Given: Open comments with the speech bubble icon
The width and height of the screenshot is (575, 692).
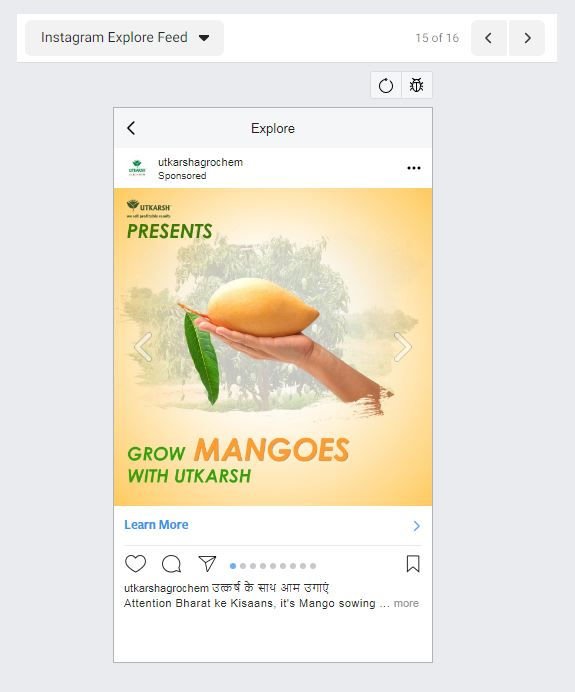Looking at the screenshot, I should click(171, 564).
